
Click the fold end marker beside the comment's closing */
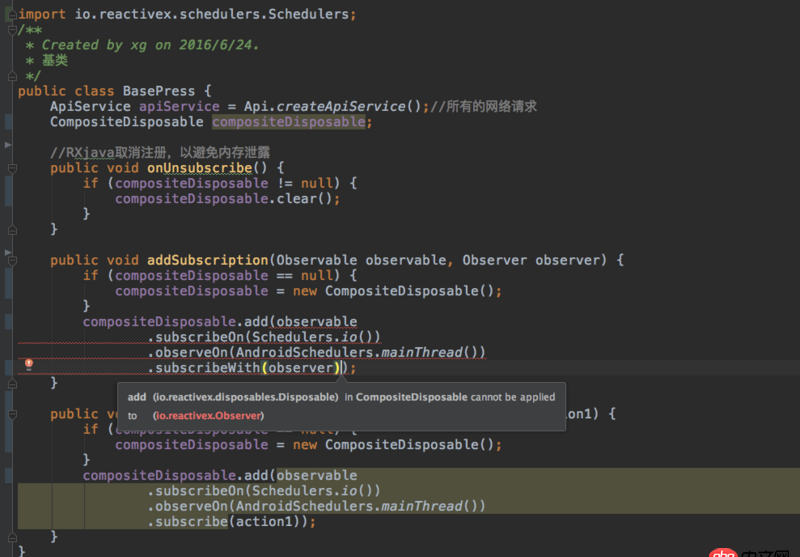pos(12,77)
